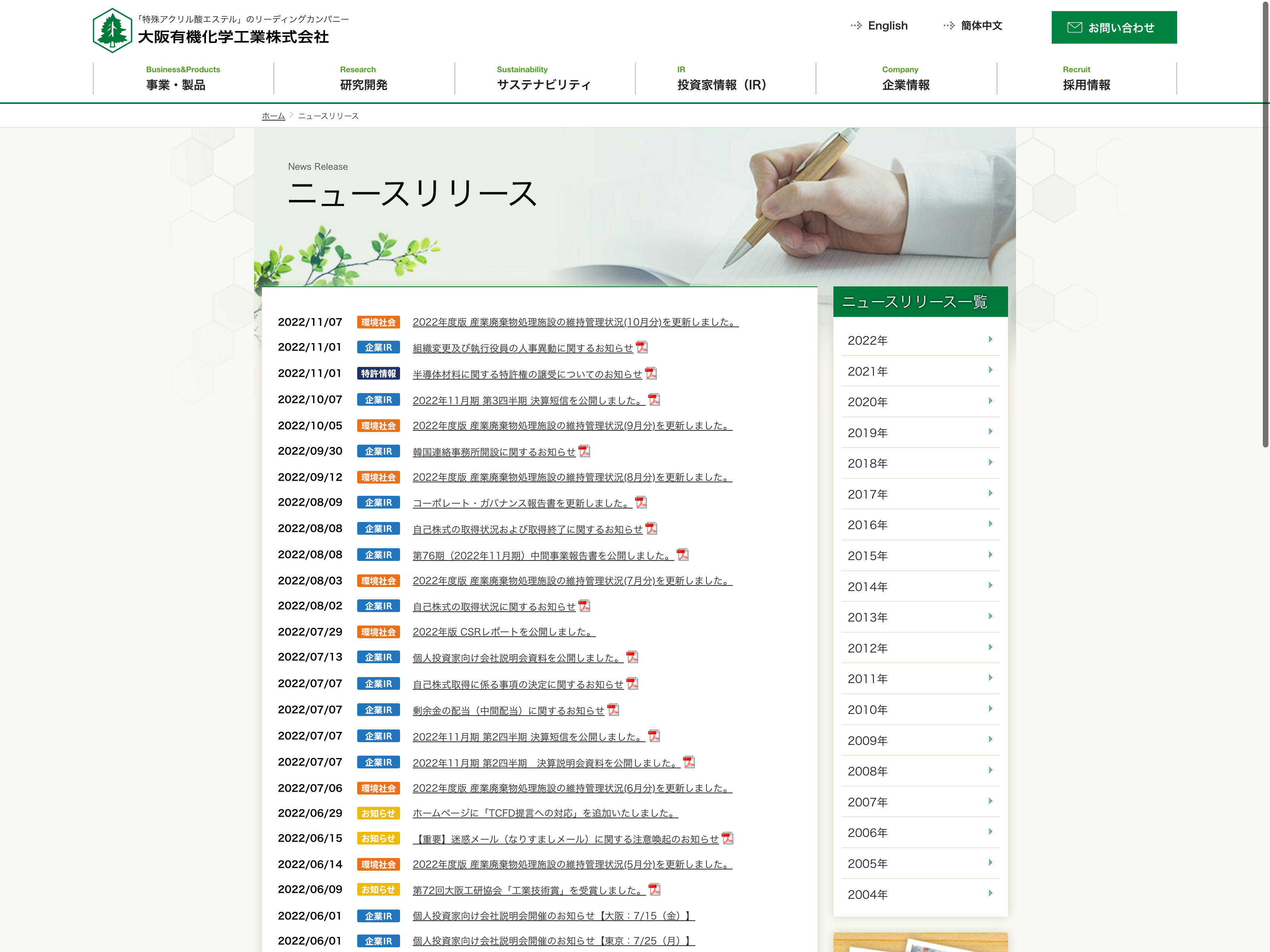Click the tree logo of Osaka Organic Chemical

pos(113,31)
